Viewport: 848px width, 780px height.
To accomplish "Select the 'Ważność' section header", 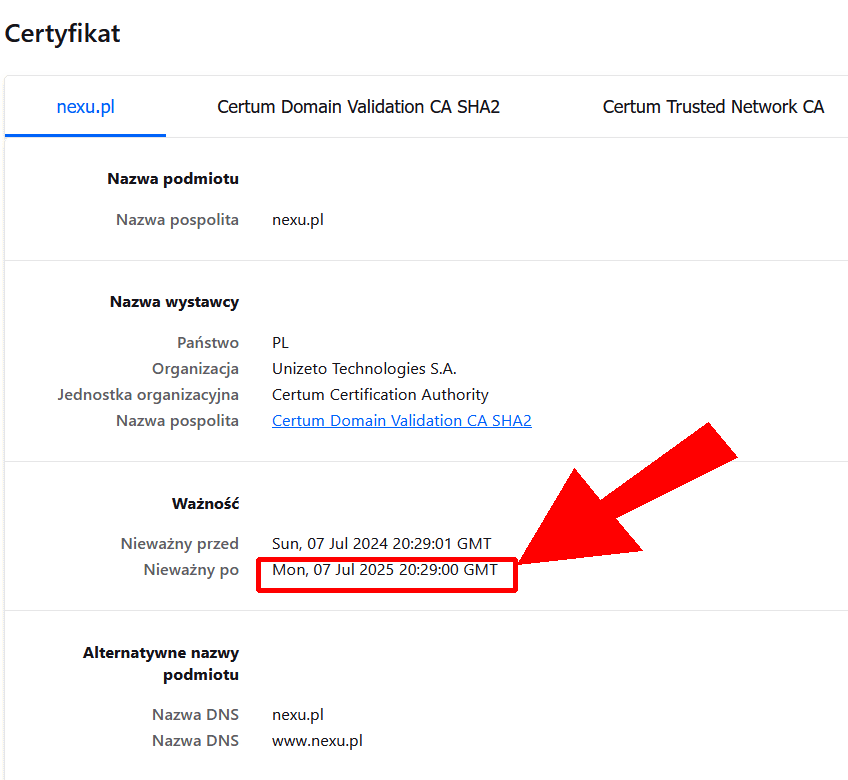I will pos(206,504).
